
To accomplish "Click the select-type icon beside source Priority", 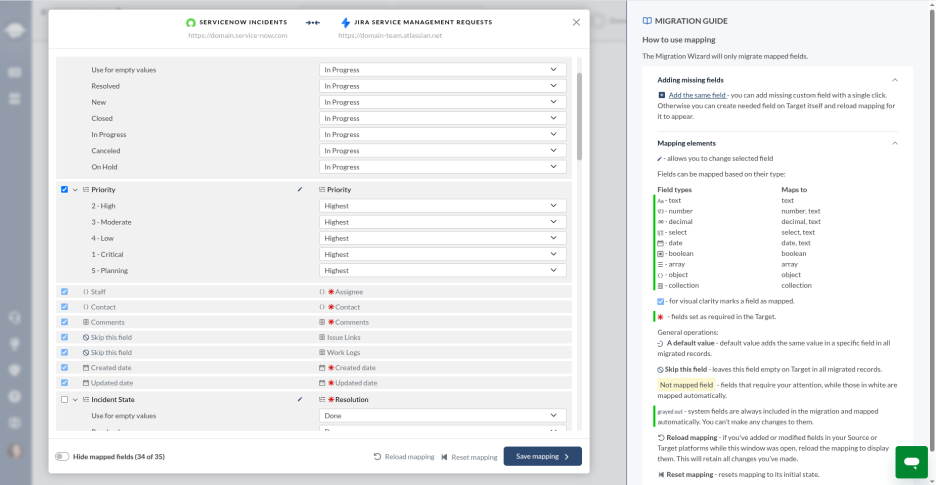I will click(x=86, y=189).
